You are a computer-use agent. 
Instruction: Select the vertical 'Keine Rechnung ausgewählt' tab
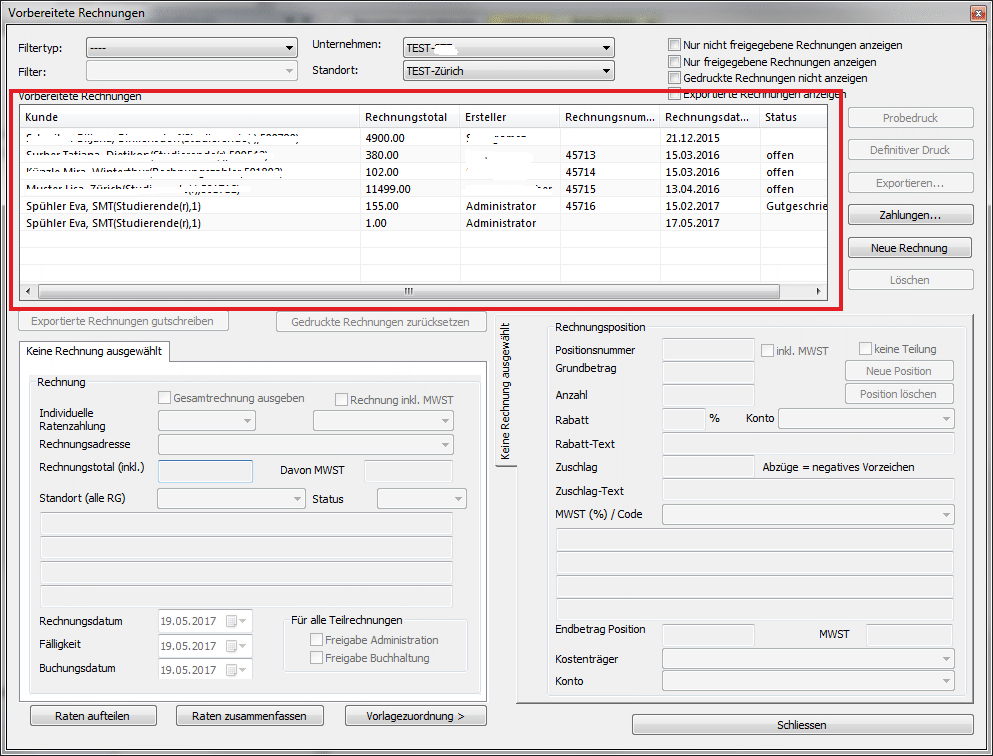(506, 392)
